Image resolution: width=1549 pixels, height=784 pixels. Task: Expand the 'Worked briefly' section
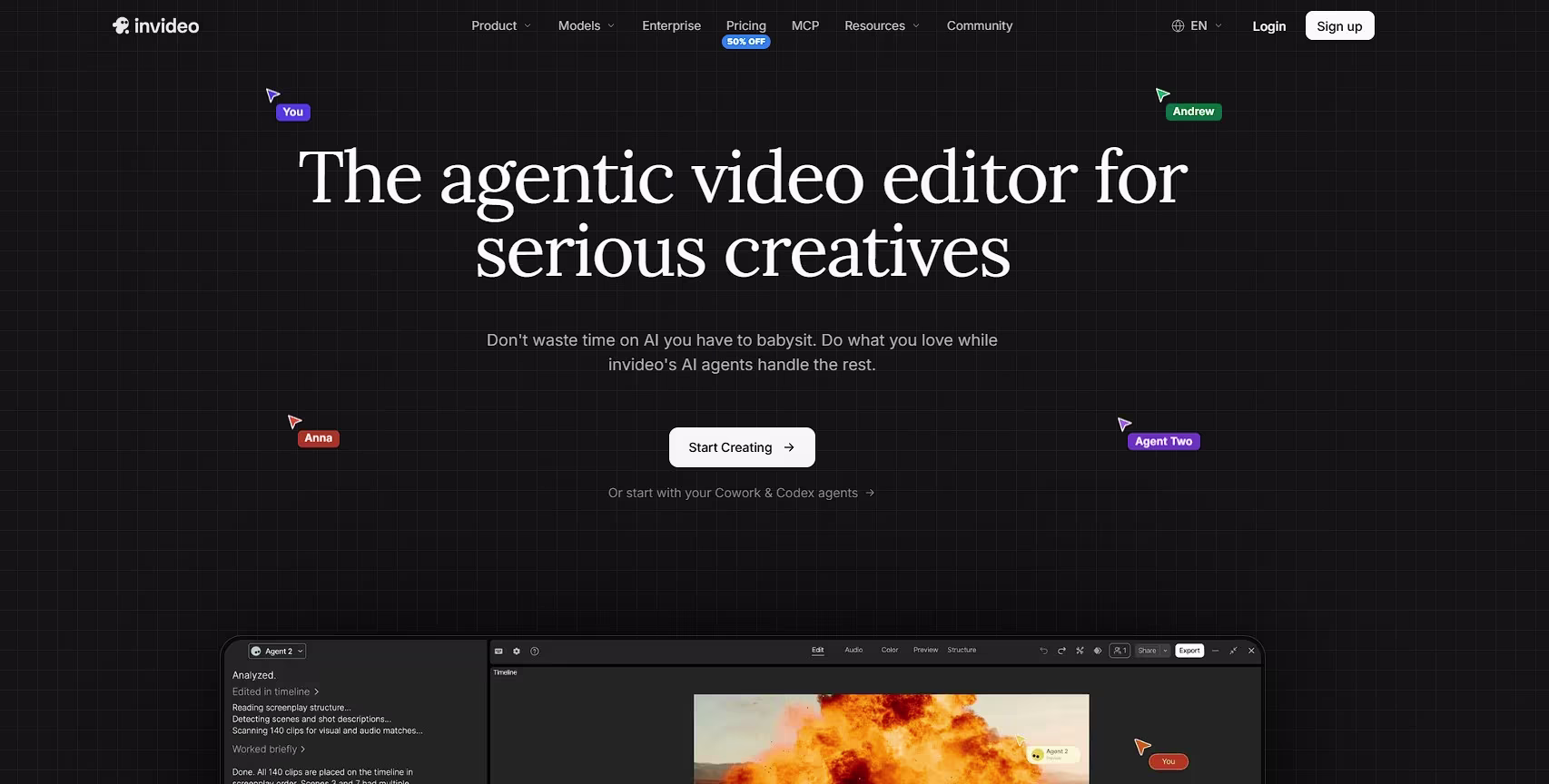coord(269,750)
